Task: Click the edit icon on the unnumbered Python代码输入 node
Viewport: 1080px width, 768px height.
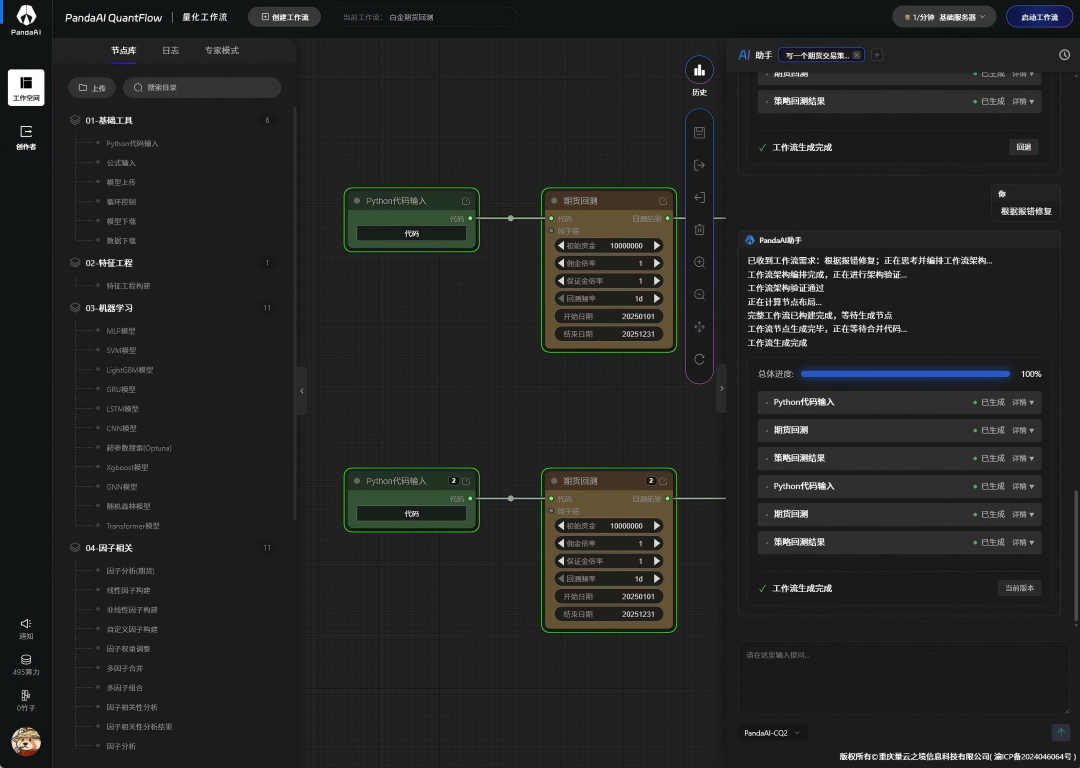Action: (x=466, y=201)
